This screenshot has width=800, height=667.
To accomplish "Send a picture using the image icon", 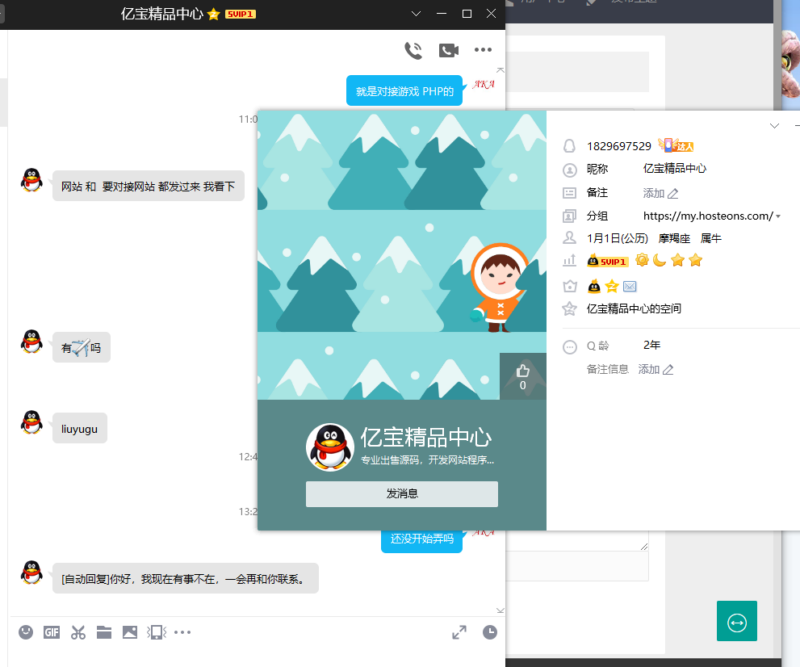I will point(130,632).
